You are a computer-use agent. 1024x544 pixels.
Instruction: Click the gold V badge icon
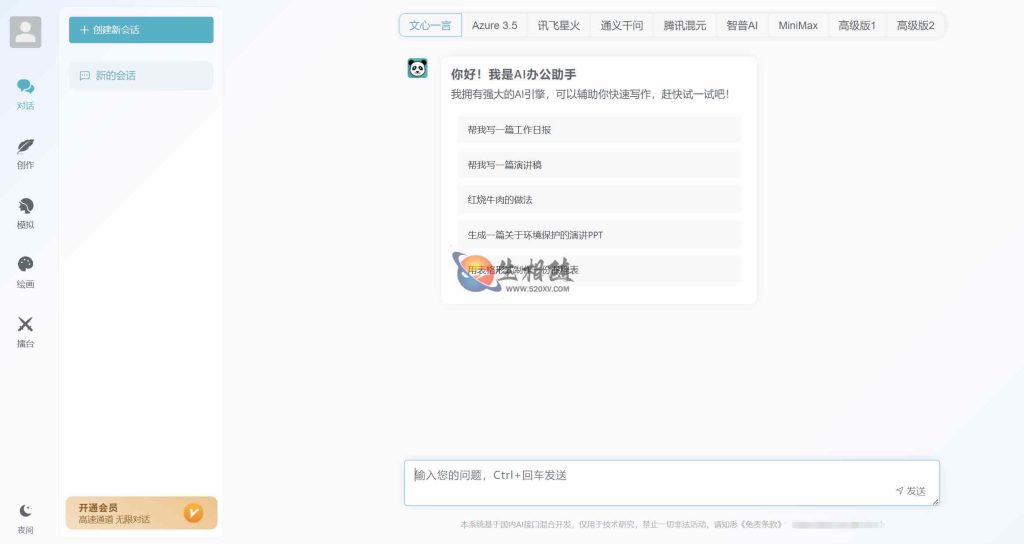pos(193,513)
